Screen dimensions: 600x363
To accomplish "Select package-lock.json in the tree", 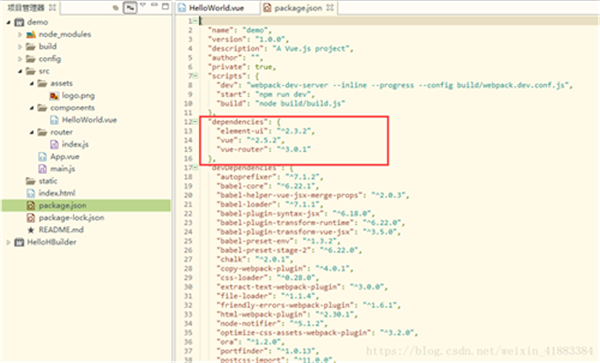I will tap(71, 218).
